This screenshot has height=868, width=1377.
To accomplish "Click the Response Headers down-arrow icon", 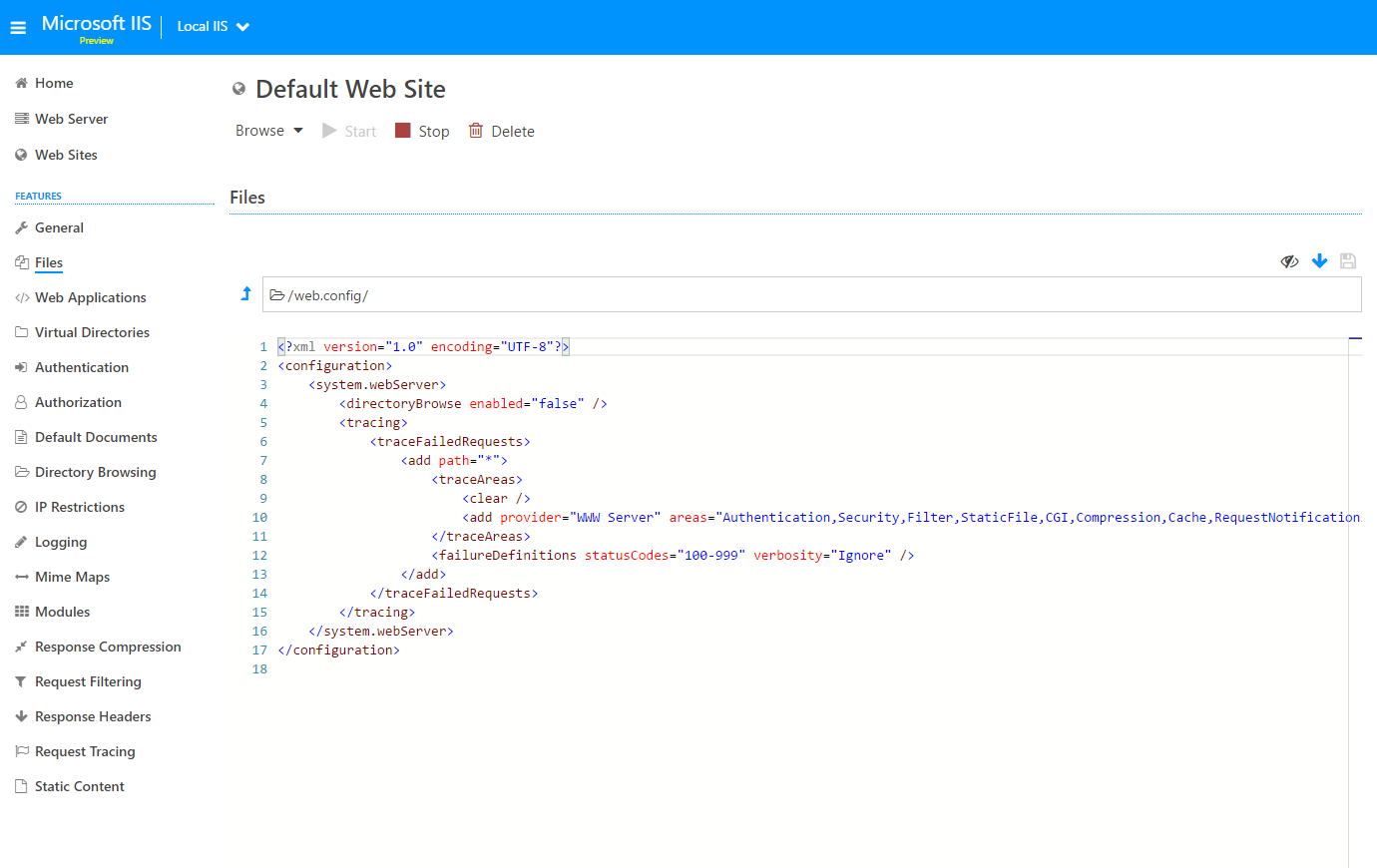I will 21,716.
